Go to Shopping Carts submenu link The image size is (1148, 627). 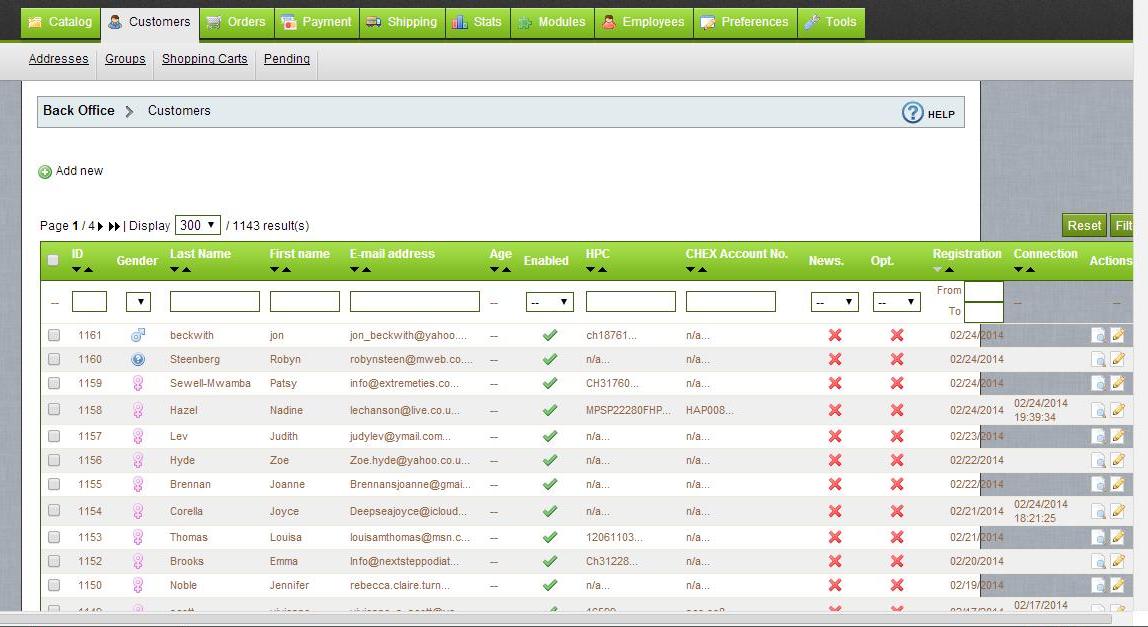(204, 59)
